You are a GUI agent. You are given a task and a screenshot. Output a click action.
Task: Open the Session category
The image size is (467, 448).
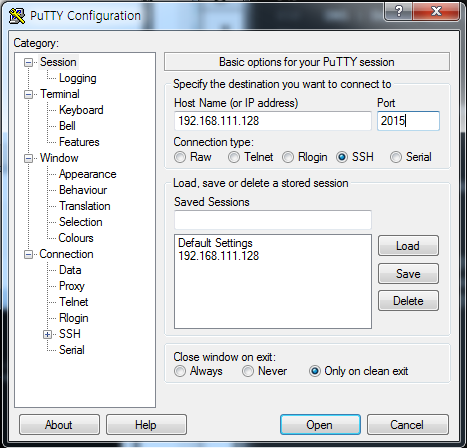click(58, 62)
